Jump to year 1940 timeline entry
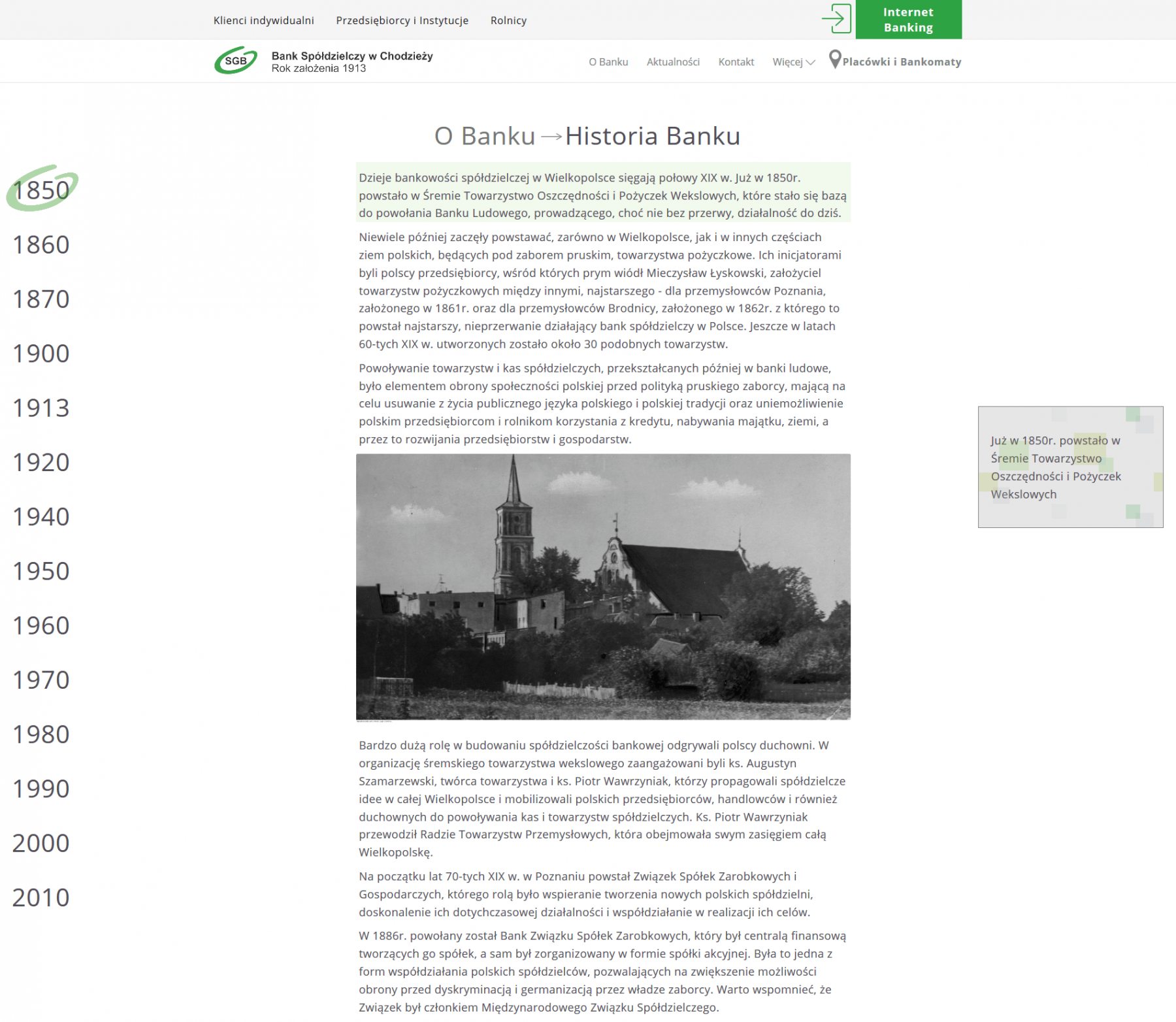The image size is (1176, 1022). coord(41,517)
